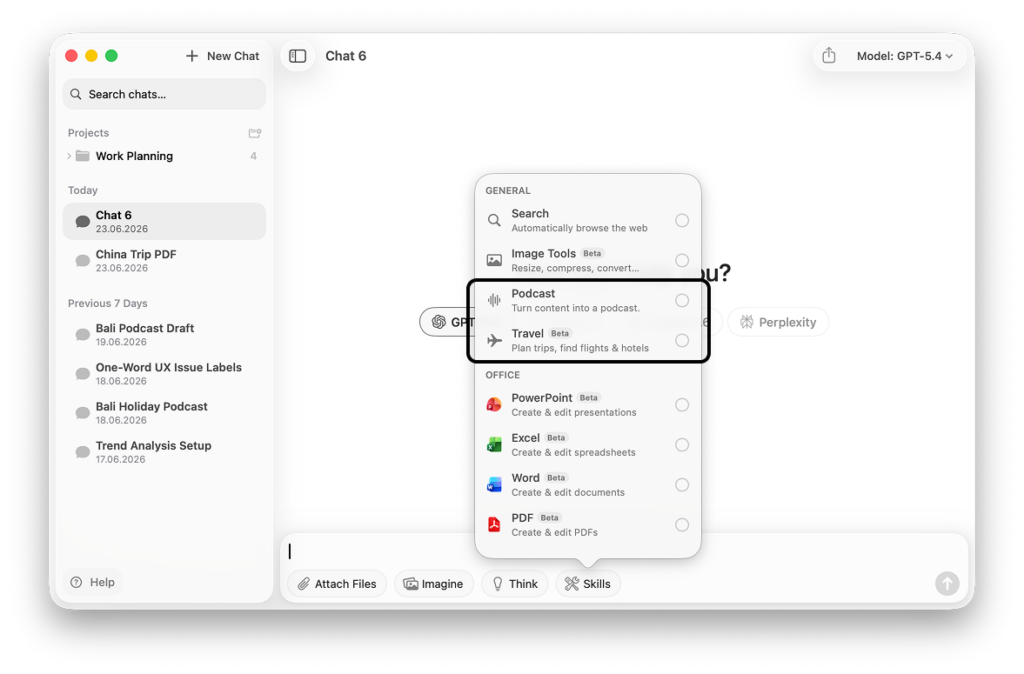This screenshot has width=1024, height=674.
Task: Click the Help button
Action: tap(93, 582)
